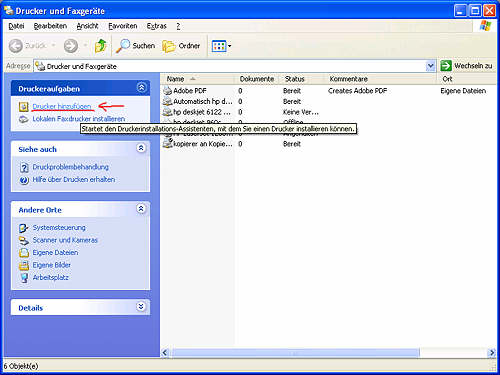Click the Hilfe über Drucken help icon
The image size is (500, 375).
coord(24,180)
